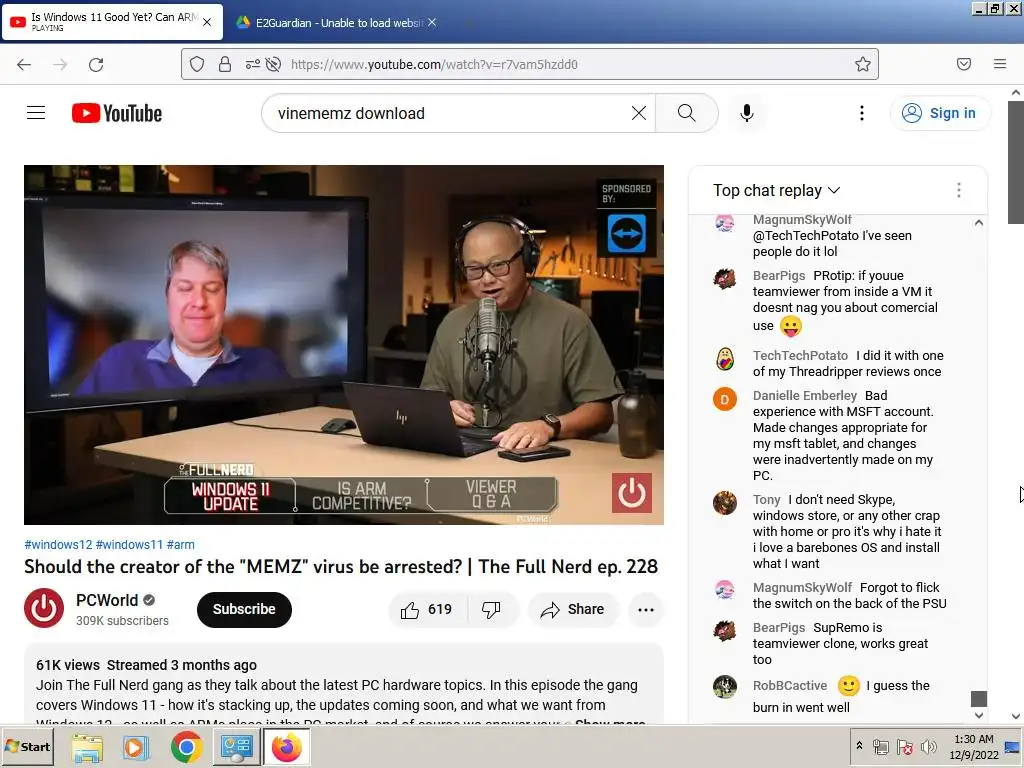Open MagnumSkyWolf avatar on PSU message
Image resolution: width=1024 pixels, height=768 pixels.
(x=724, y=589)
